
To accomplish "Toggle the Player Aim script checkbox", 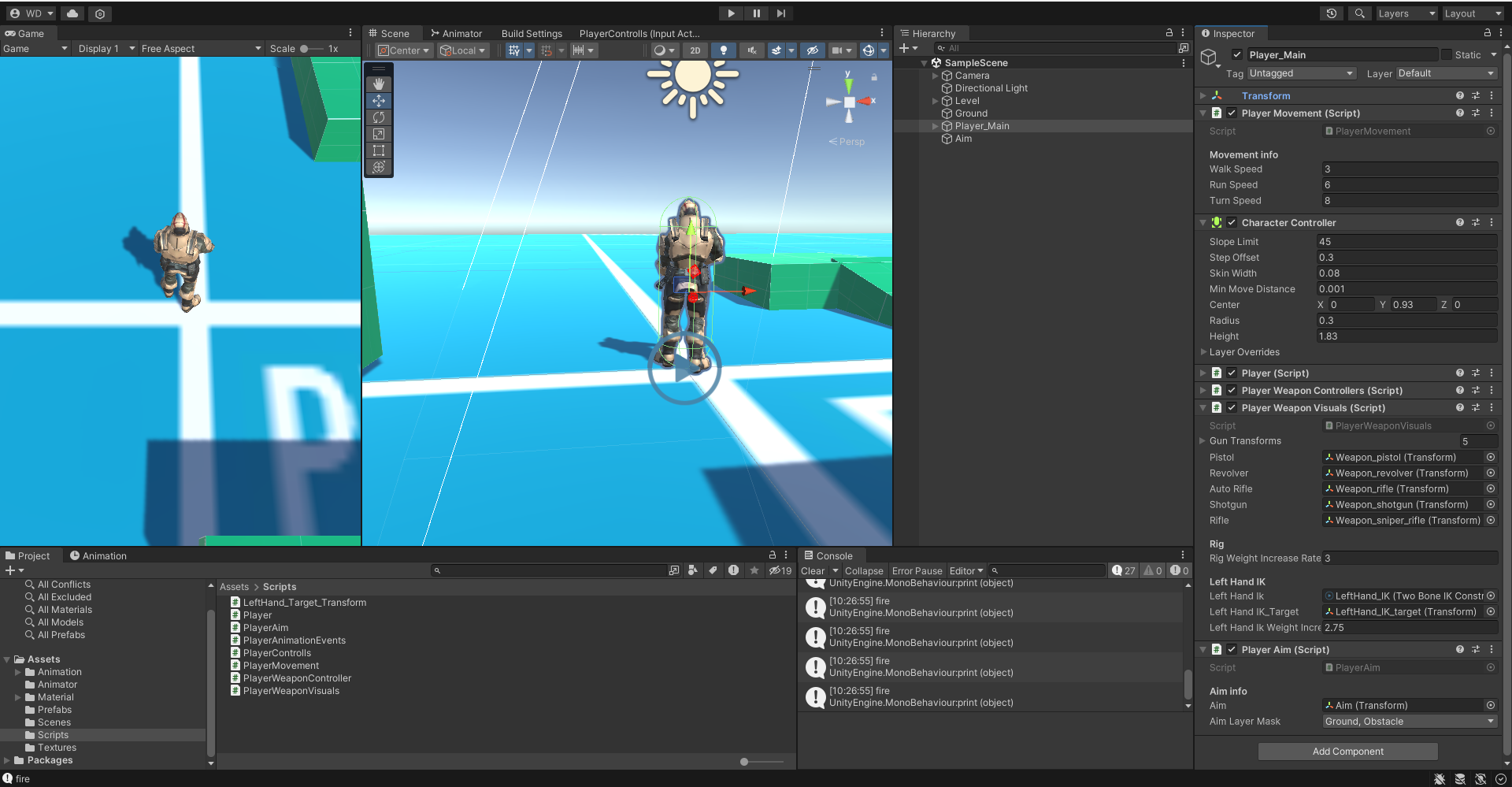I will tap(1232, 649).
